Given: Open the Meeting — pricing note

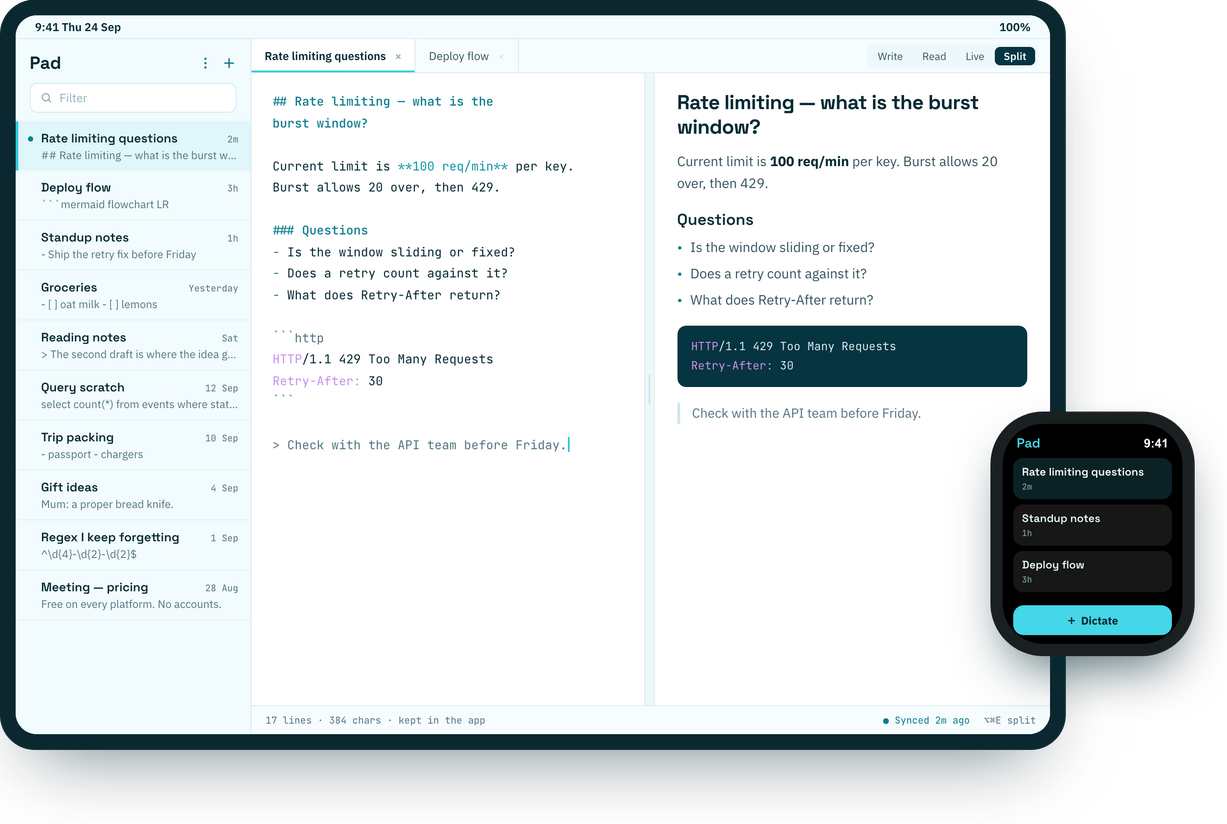Looking at the screenshot, I should (x=134, y=595).
